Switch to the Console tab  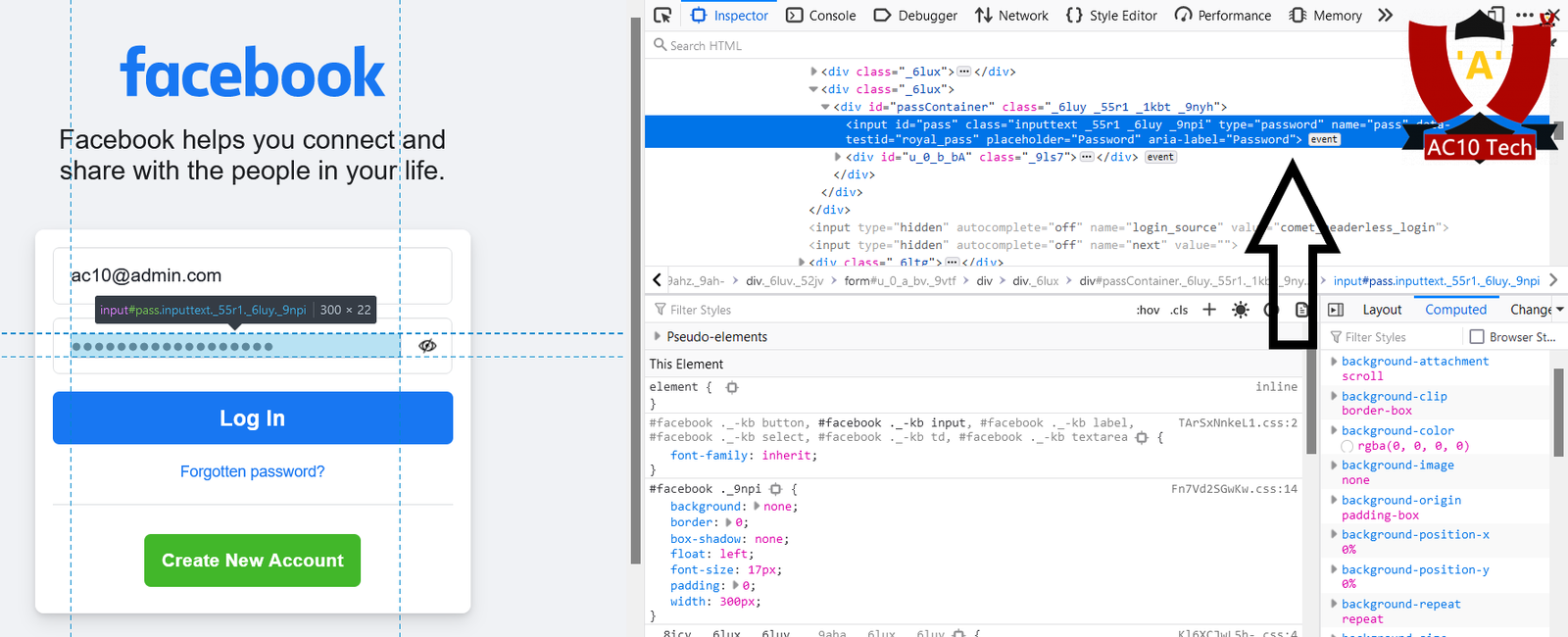point(821,16)
